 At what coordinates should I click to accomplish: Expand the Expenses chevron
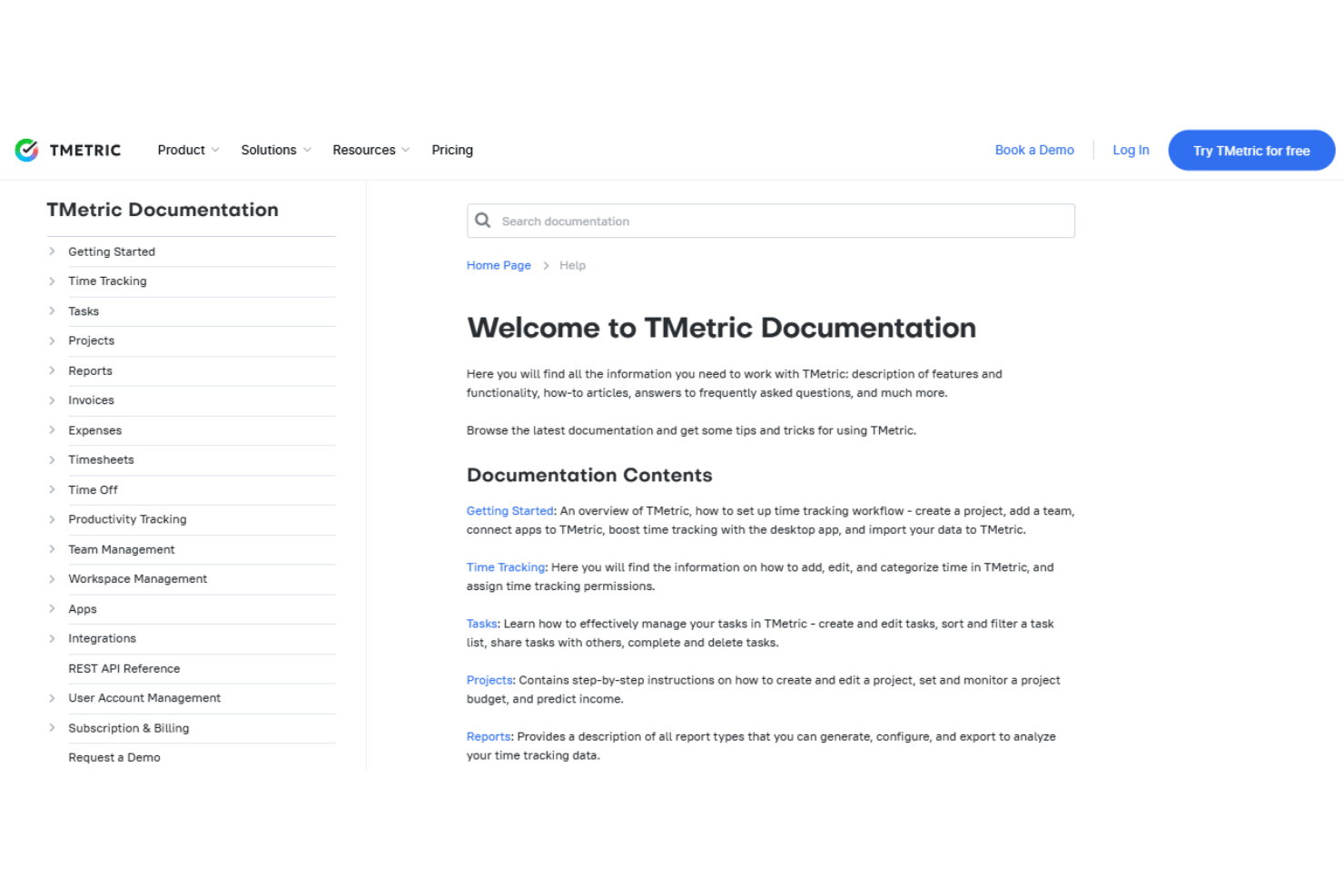pos(52,430)
